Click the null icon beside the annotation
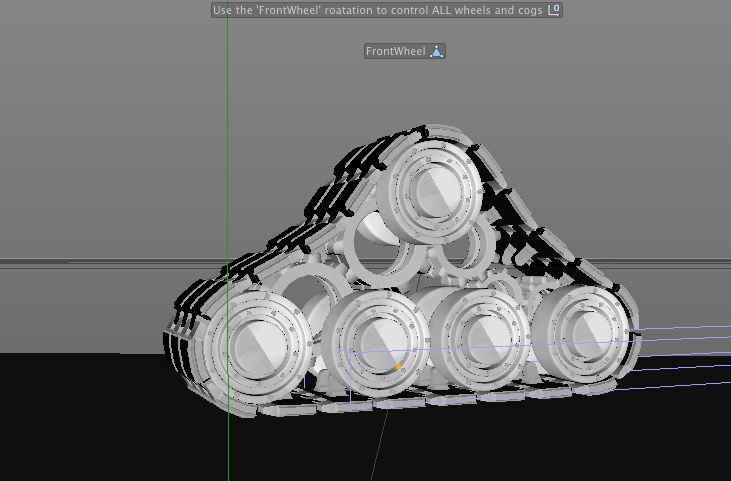 click(x=553, y=10)
